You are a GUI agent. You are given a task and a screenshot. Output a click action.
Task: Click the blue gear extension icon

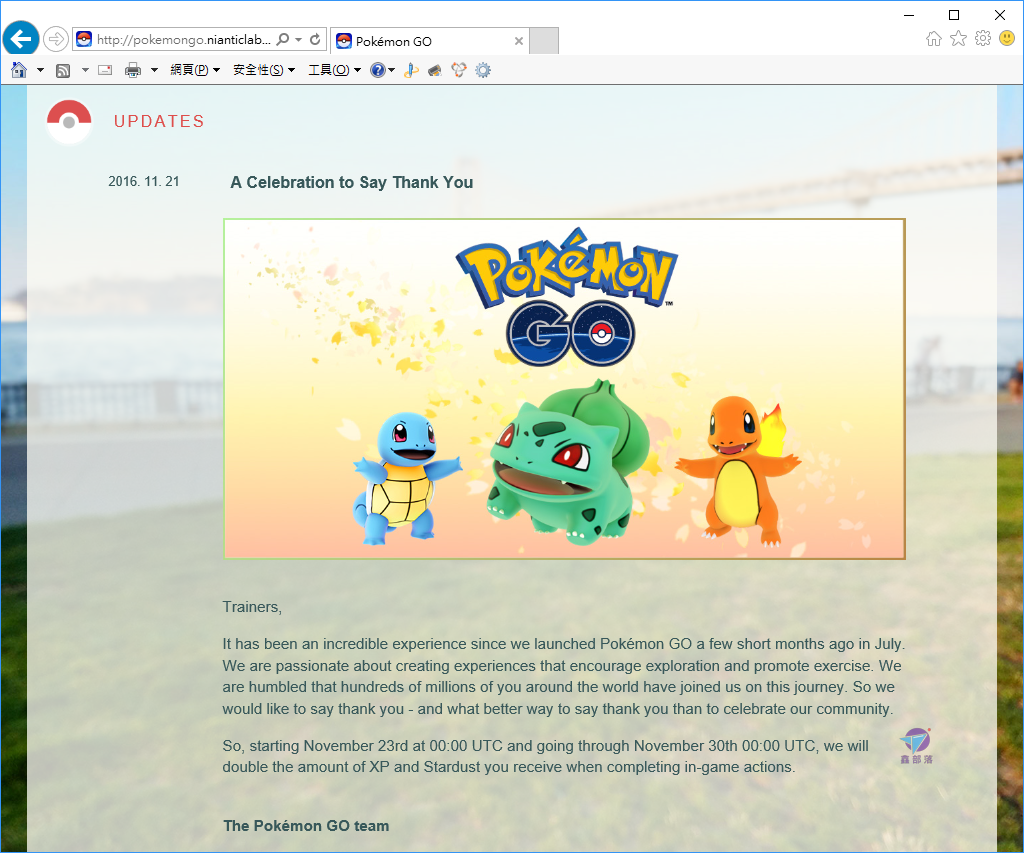pos(483,70)
